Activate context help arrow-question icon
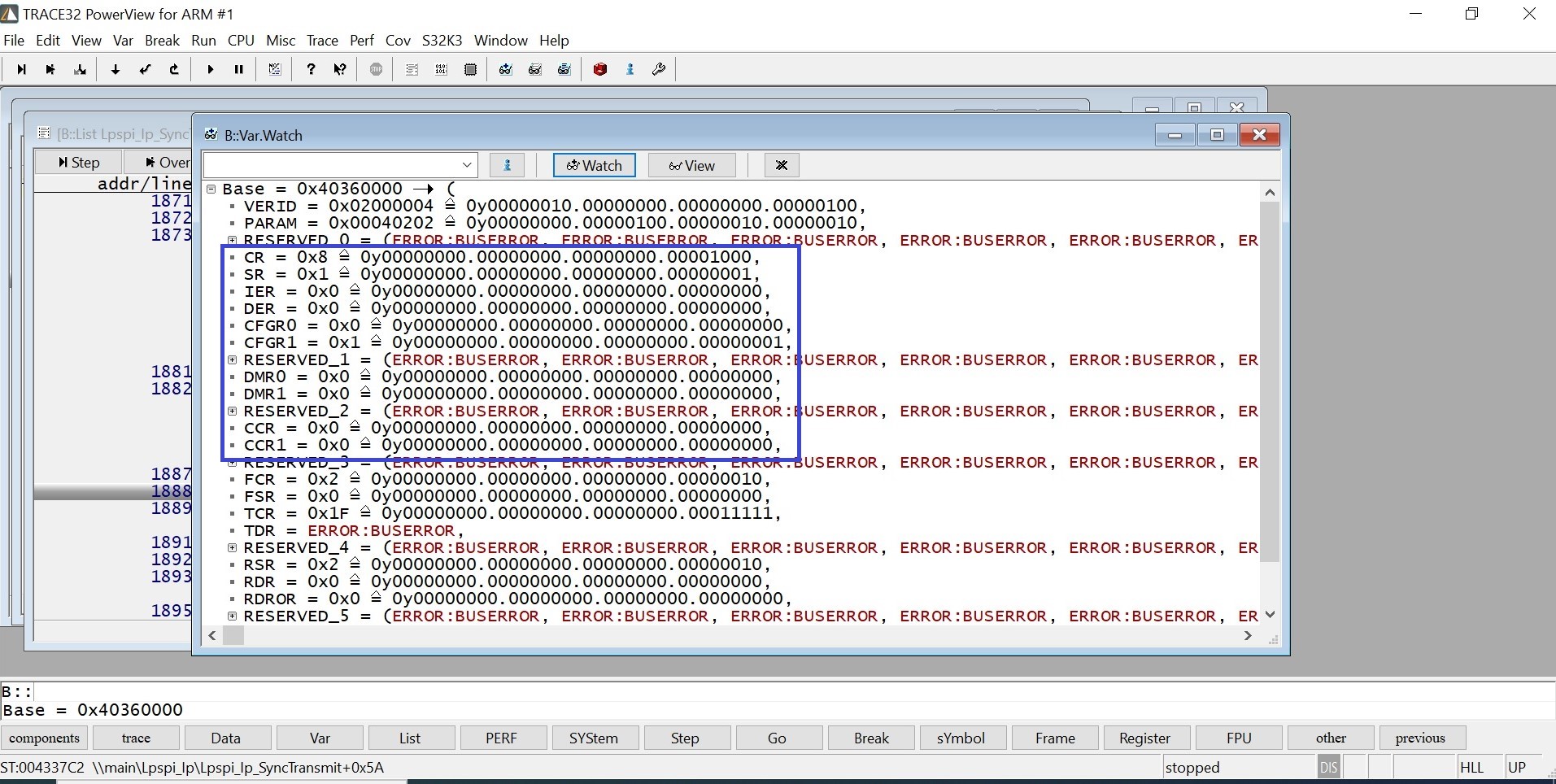 point(340,70)
